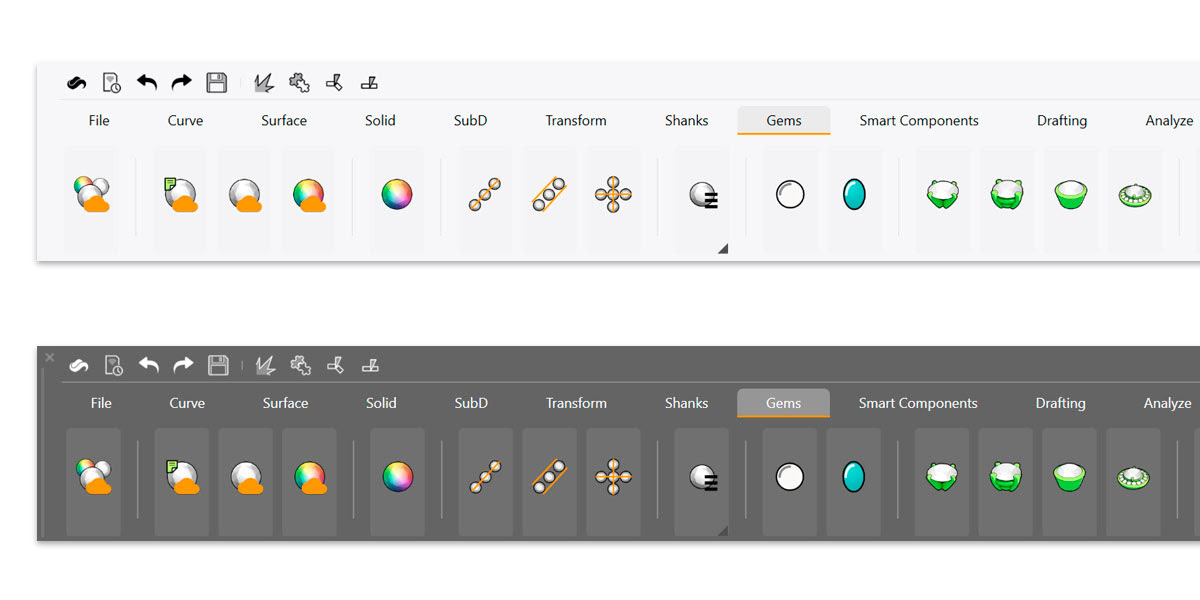
Task: Save the file using dark toolbar floppy icon
Action: (218, 366)
